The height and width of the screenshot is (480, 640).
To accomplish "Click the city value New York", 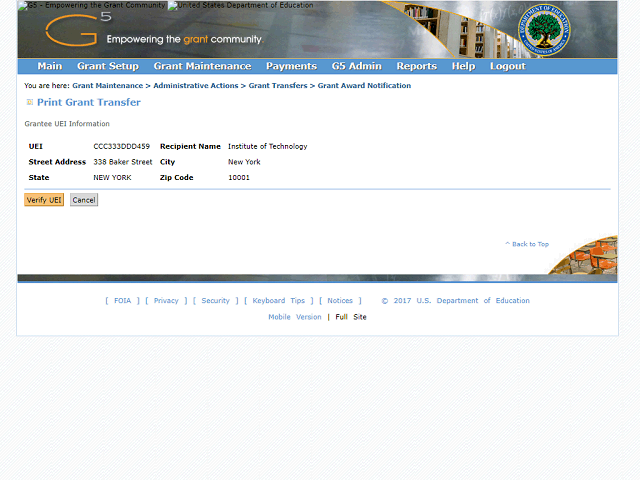I will (x=244, y=162).
